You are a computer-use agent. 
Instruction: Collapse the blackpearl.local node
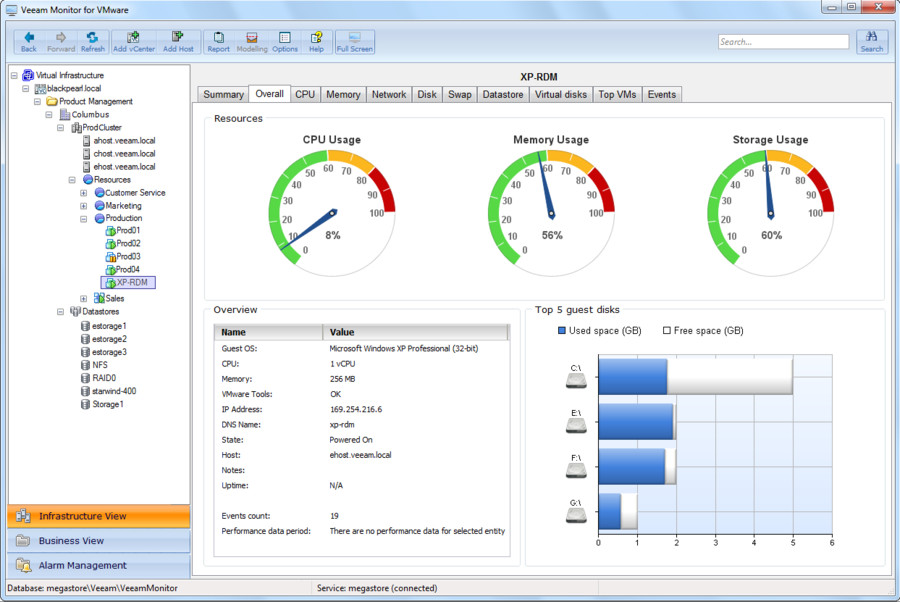(26, 88)
